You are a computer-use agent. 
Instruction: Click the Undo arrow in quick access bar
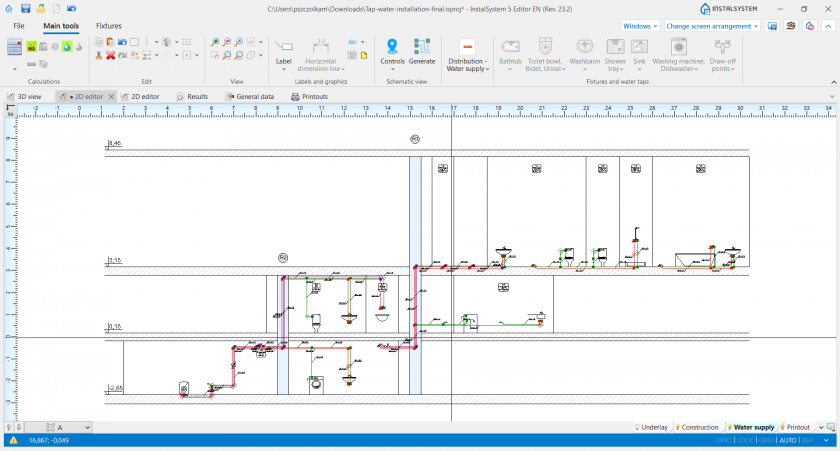71,8
